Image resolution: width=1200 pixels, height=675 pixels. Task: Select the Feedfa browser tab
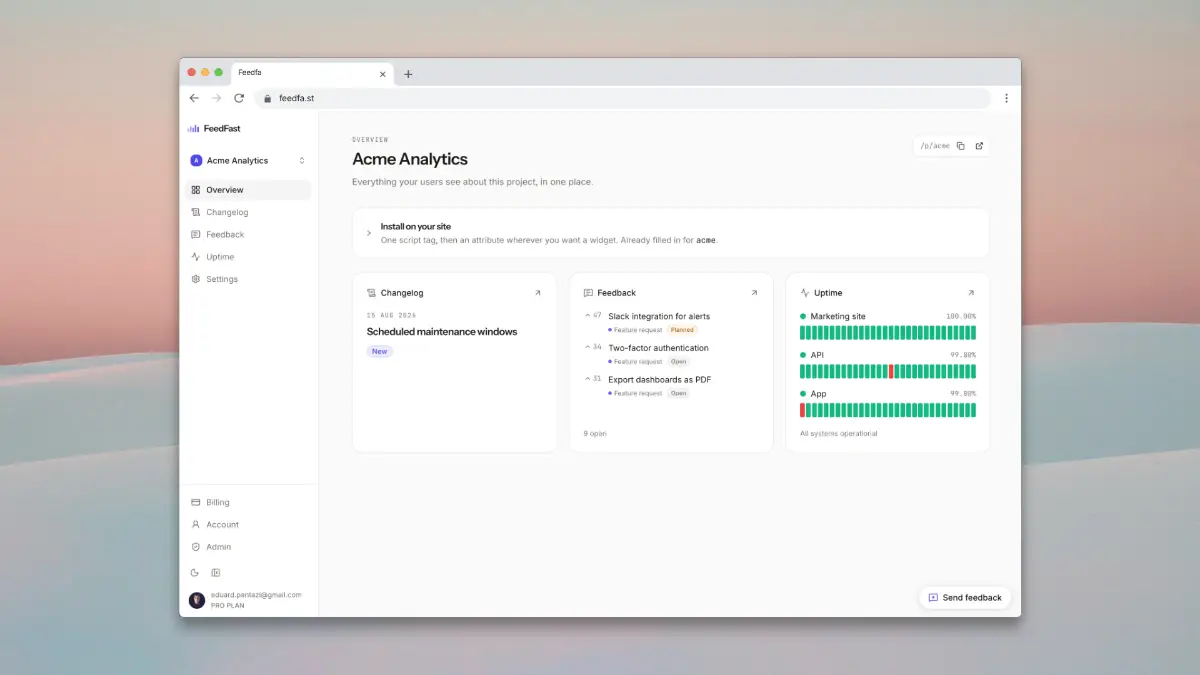click(x=312, y=73)
